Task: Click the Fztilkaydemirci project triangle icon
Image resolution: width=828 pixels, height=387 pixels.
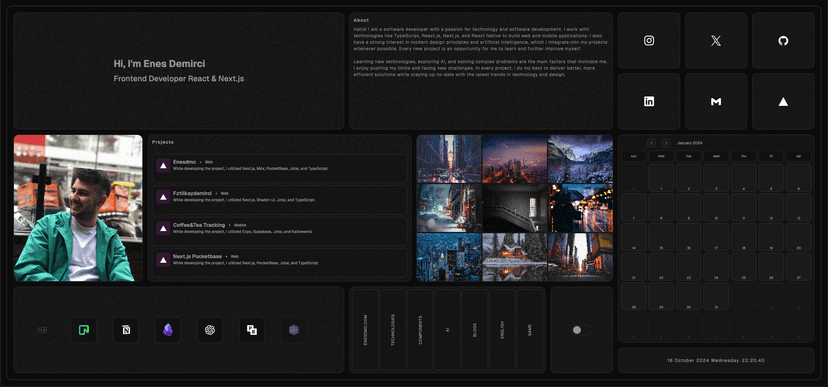Action: (x=163, y=197)
